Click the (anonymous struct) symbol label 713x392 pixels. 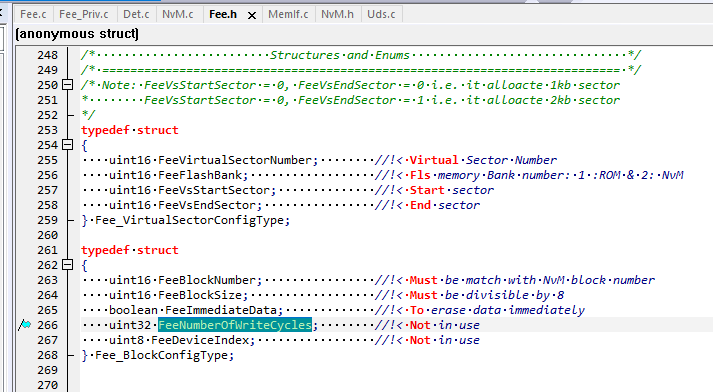click(77, 34)
